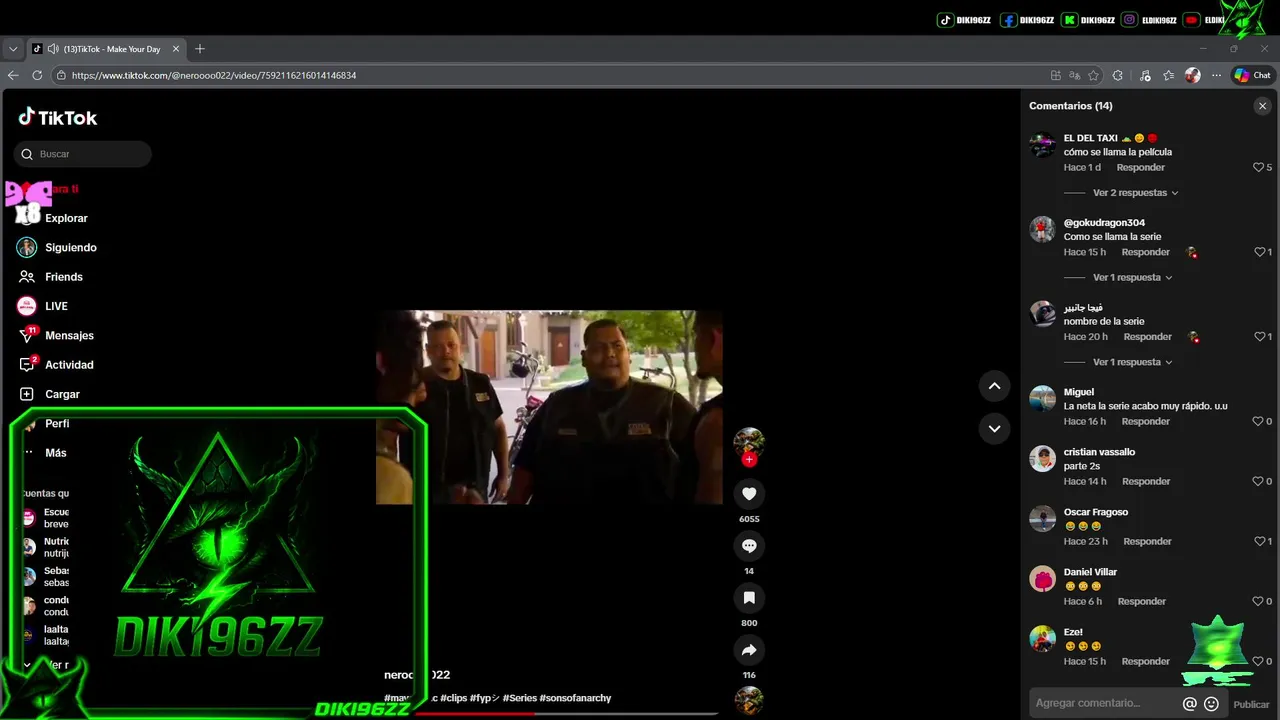Click the browser profile avatar
Image resolution: width=1280 pixels, height=720 pixels.
click(x=1192, y=75)
